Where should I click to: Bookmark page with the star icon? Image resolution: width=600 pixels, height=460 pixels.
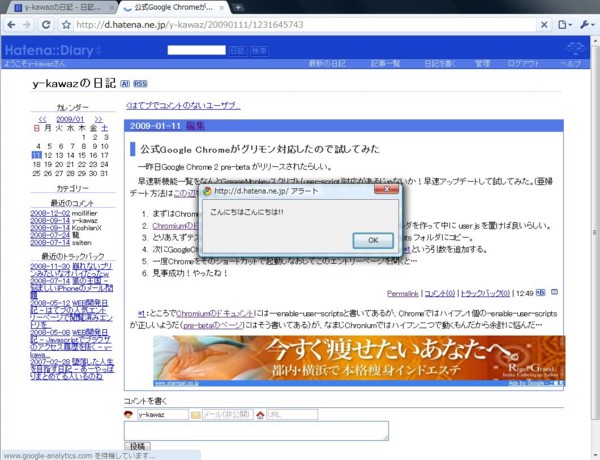[66, 25]
